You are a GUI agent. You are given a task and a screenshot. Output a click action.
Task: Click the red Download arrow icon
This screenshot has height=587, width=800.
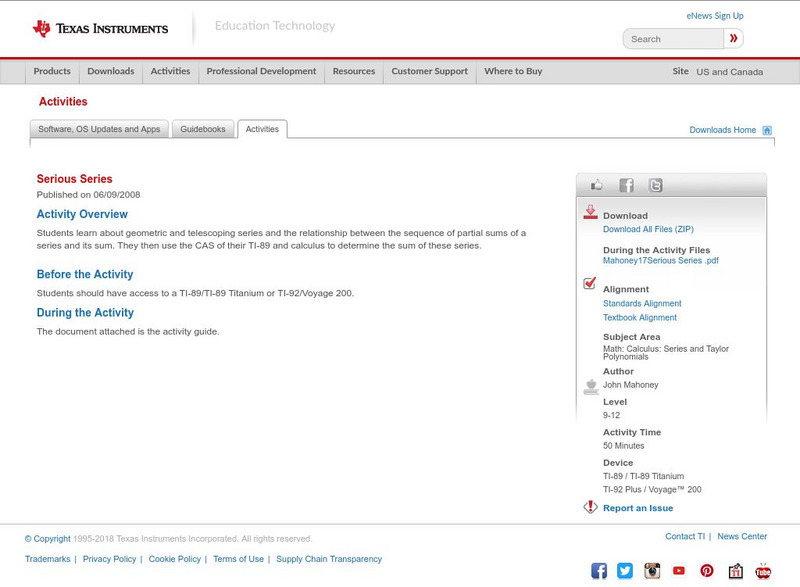[x=589, y=212]
